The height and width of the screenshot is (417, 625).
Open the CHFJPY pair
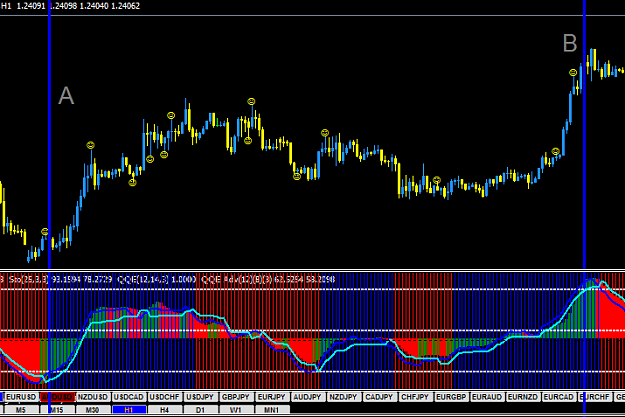(415, 397)
